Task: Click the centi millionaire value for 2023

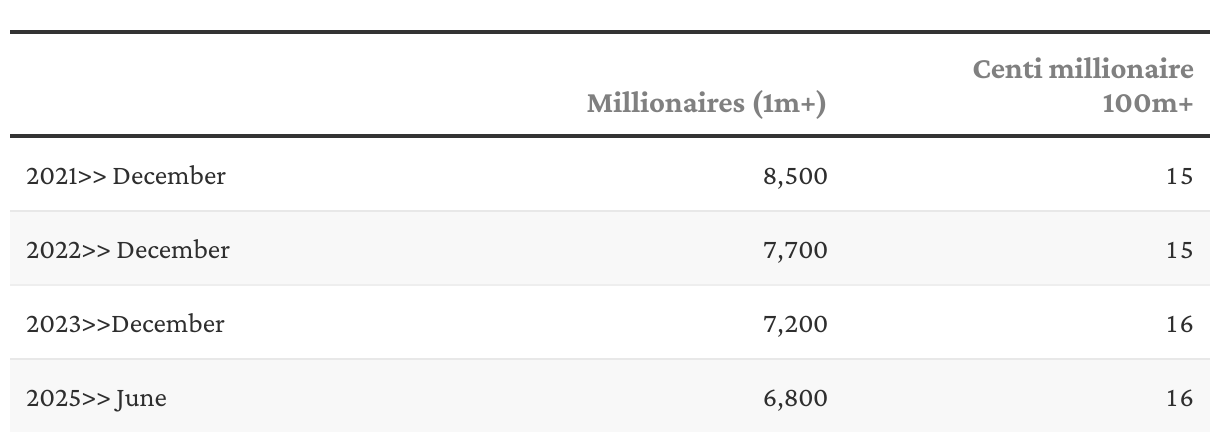Action: tap(1180, 324)
